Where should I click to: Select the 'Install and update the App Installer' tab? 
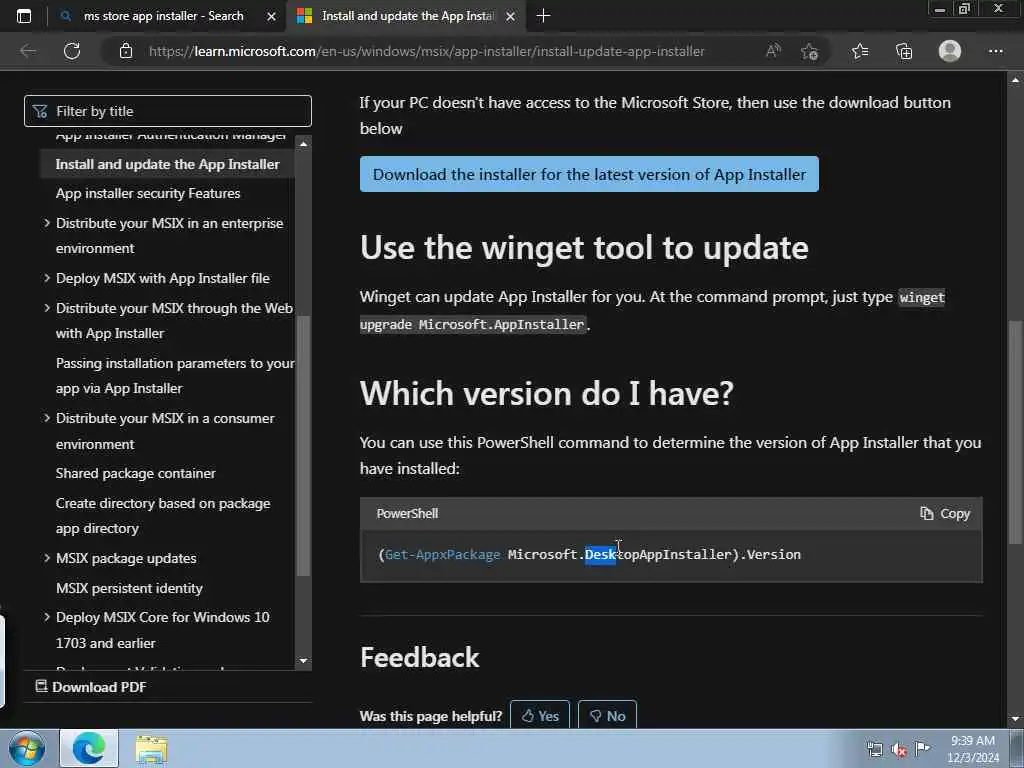(x=406, y=16)
